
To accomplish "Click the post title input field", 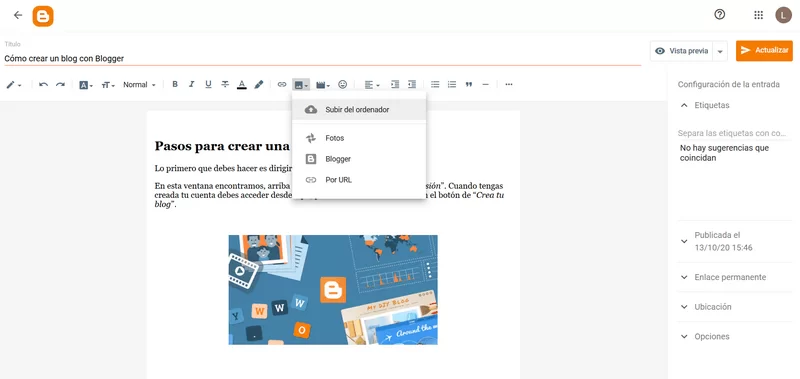I will click(322, 59).
